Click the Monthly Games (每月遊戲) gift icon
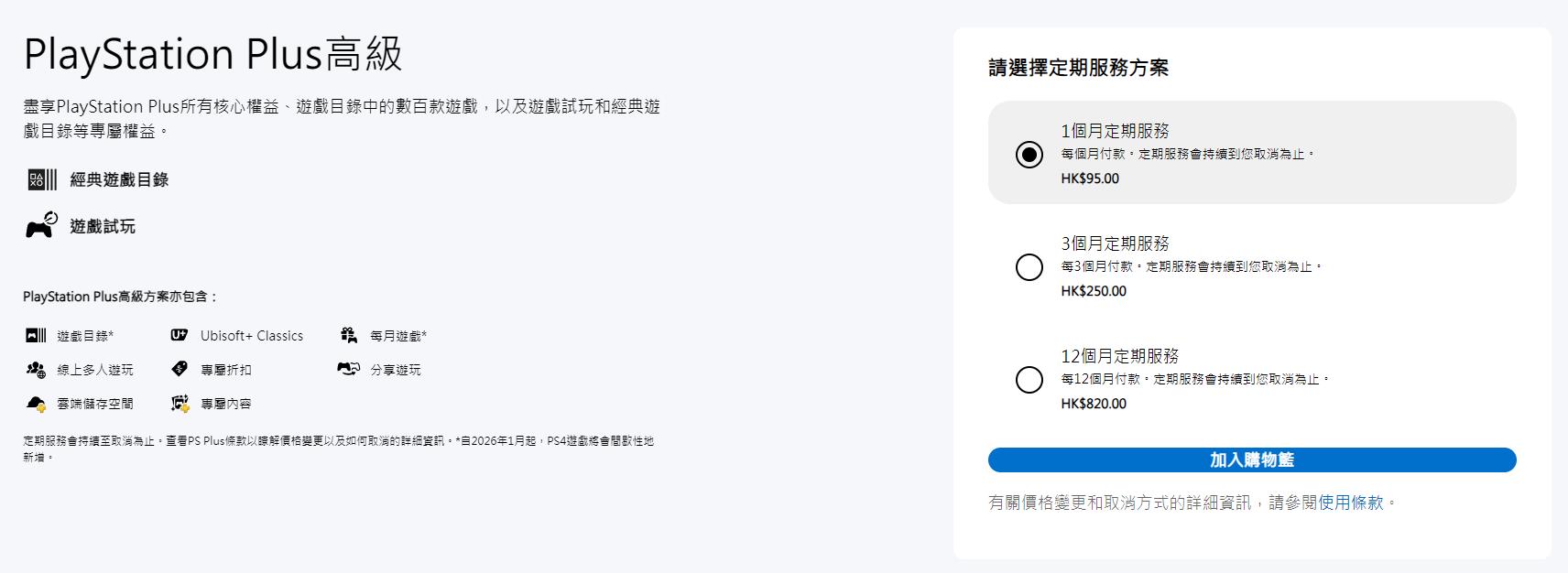 point(348,336)
